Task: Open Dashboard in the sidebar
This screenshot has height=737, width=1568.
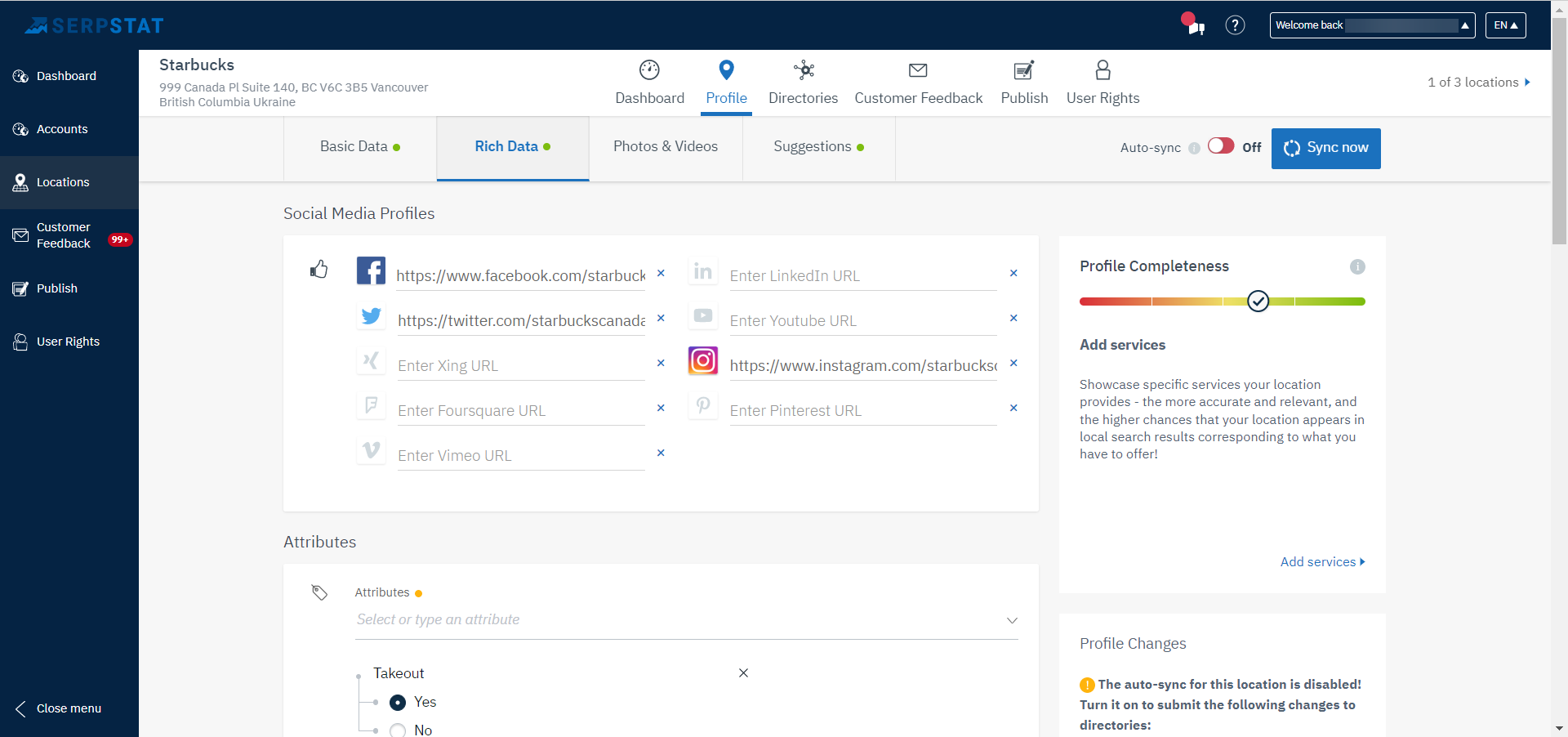Action: tap(69, 76)
